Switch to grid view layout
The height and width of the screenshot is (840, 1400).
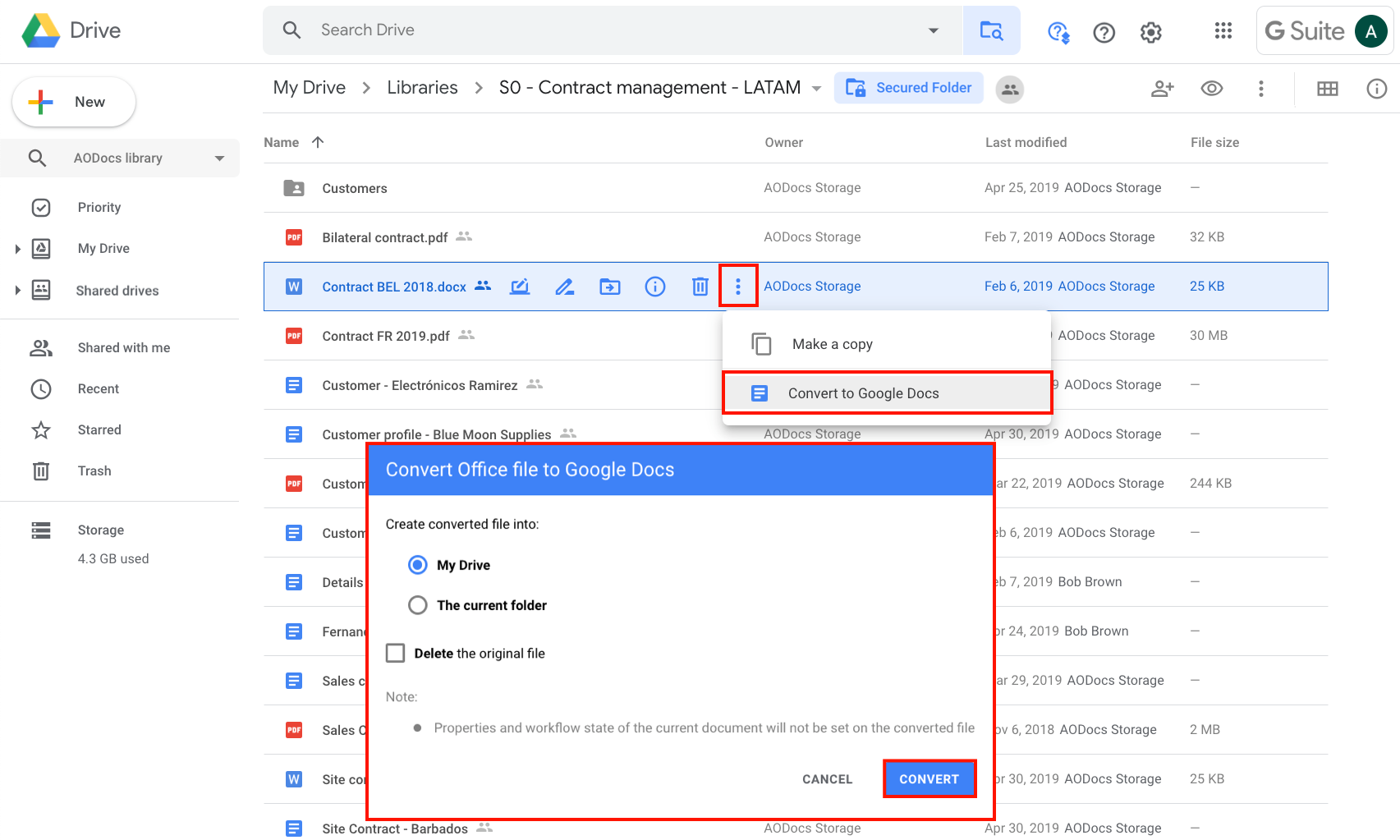1328,89
